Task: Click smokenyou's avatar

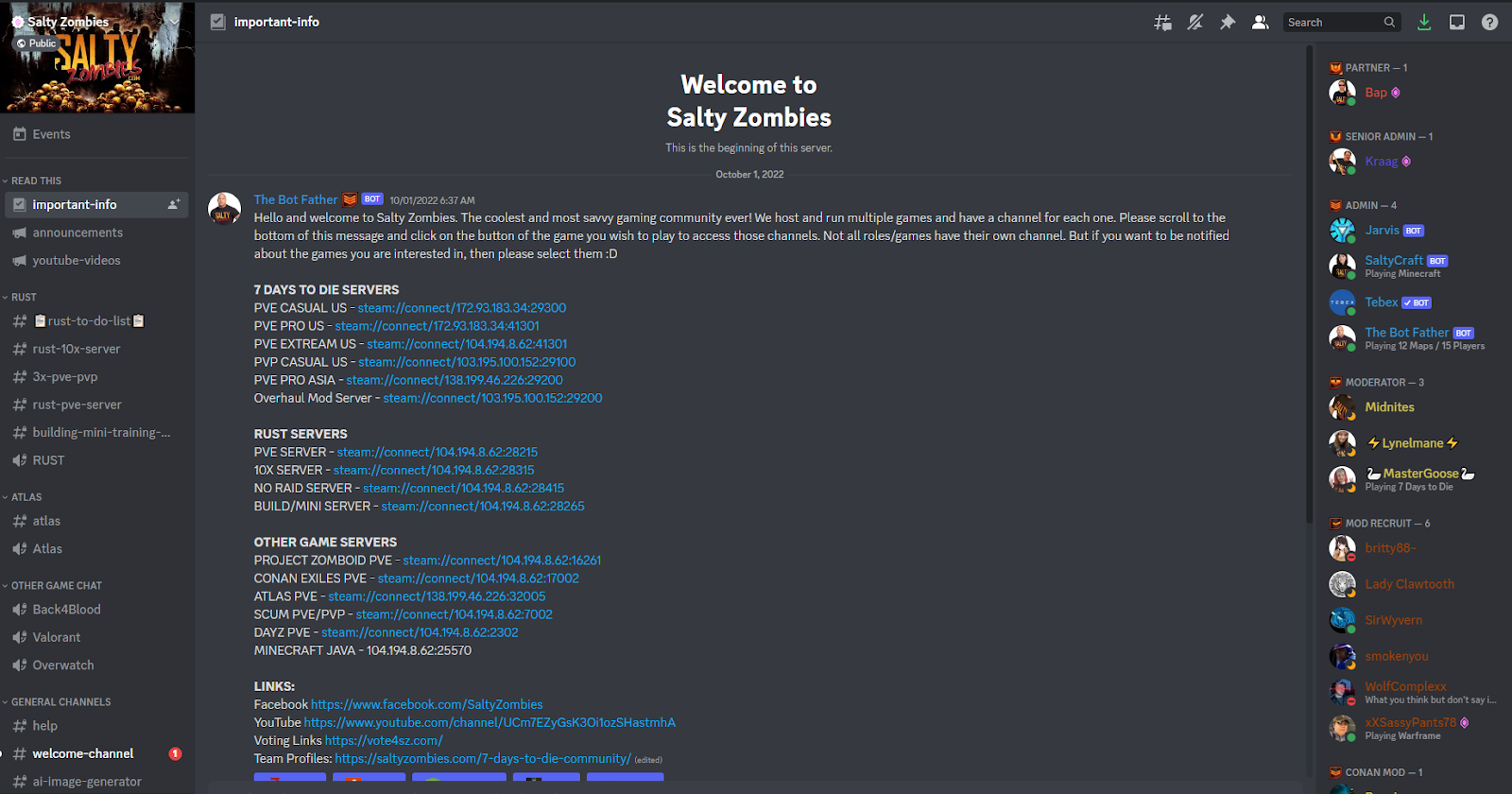Action: 1342,656
